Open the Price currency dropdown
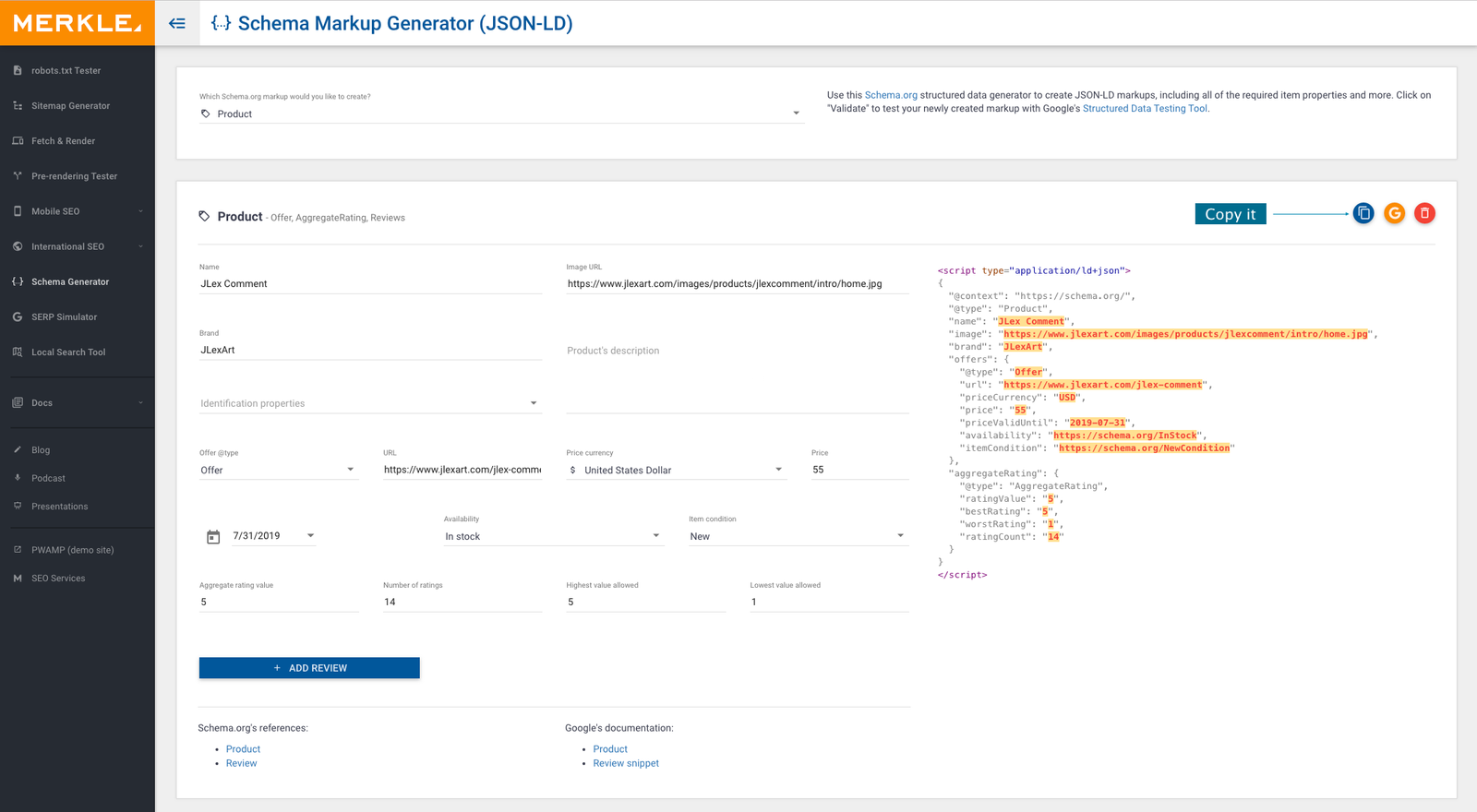1477x812 pixels. point(677,470)
